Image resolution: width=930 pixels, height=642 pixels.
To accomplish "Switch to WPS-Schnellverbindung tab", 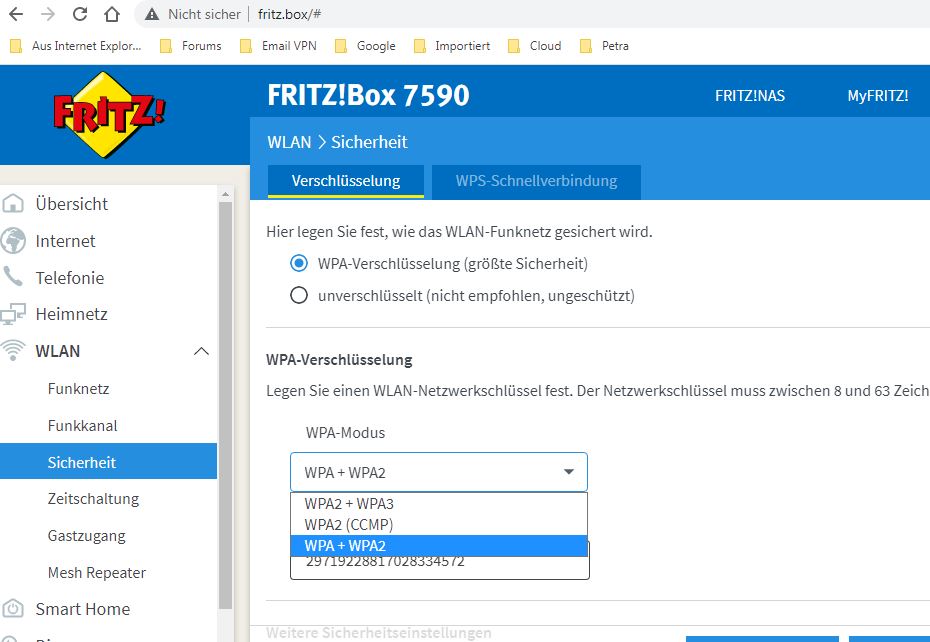I will point(536,181).
